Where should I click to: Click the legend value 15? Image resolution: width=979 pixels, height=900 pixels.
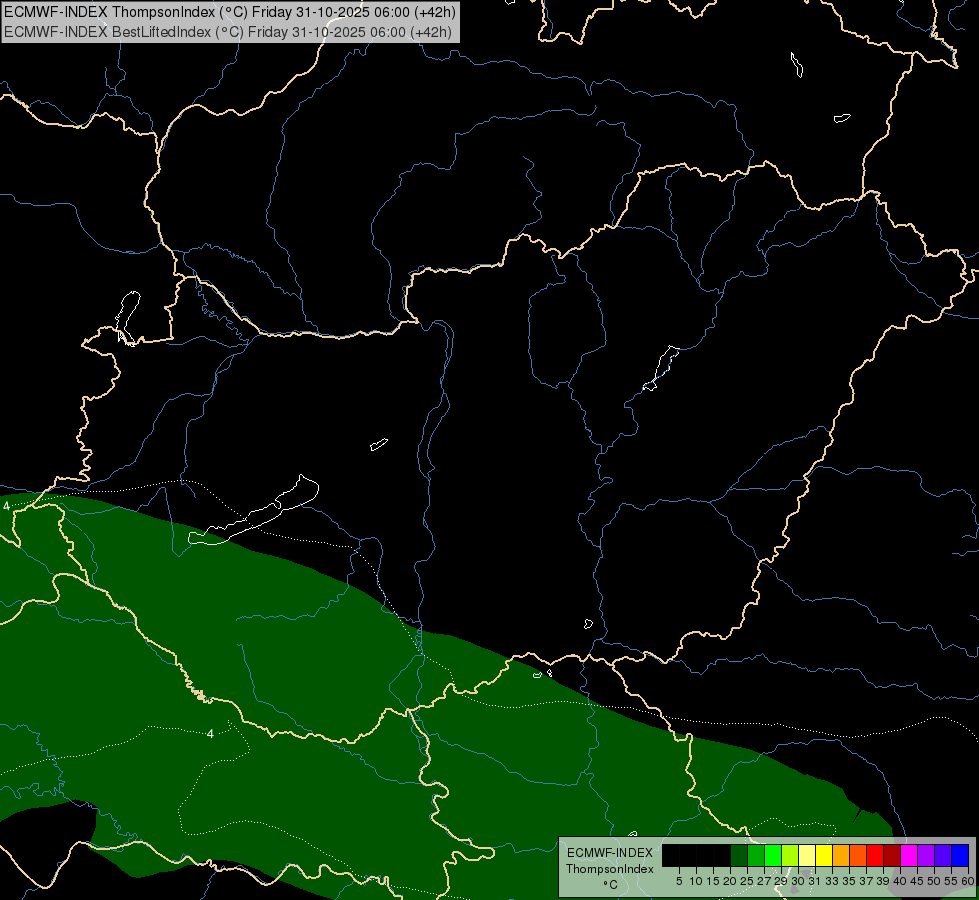pos(713,881)
